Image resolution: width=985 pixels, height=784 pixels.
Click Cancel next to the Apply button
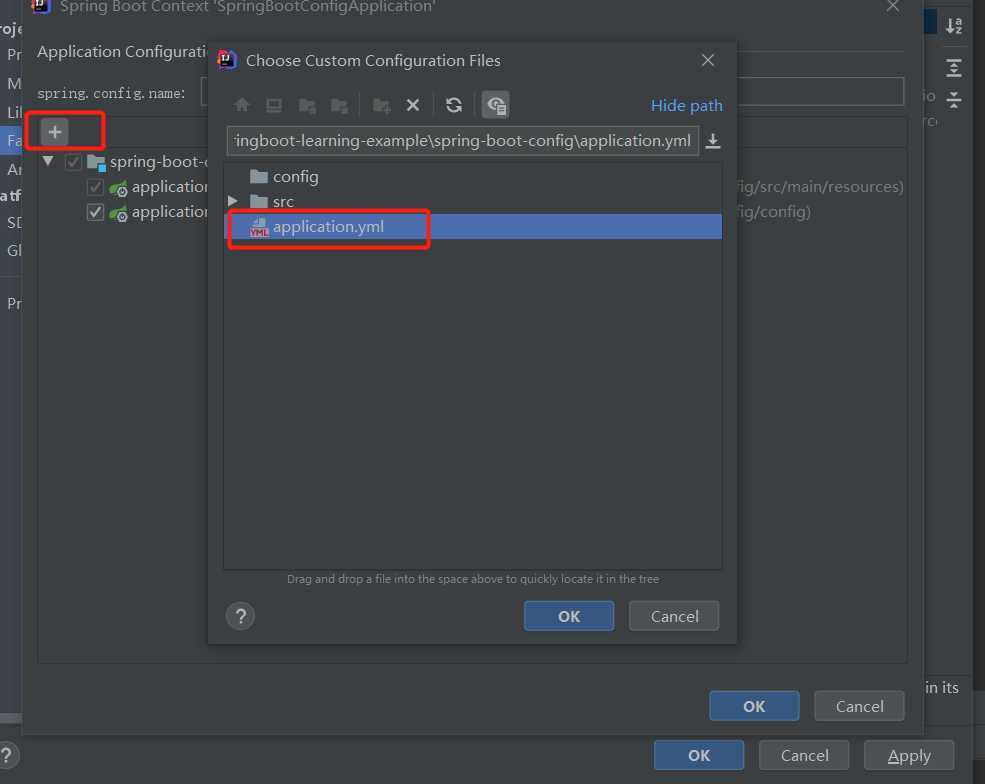click(804, 755)
